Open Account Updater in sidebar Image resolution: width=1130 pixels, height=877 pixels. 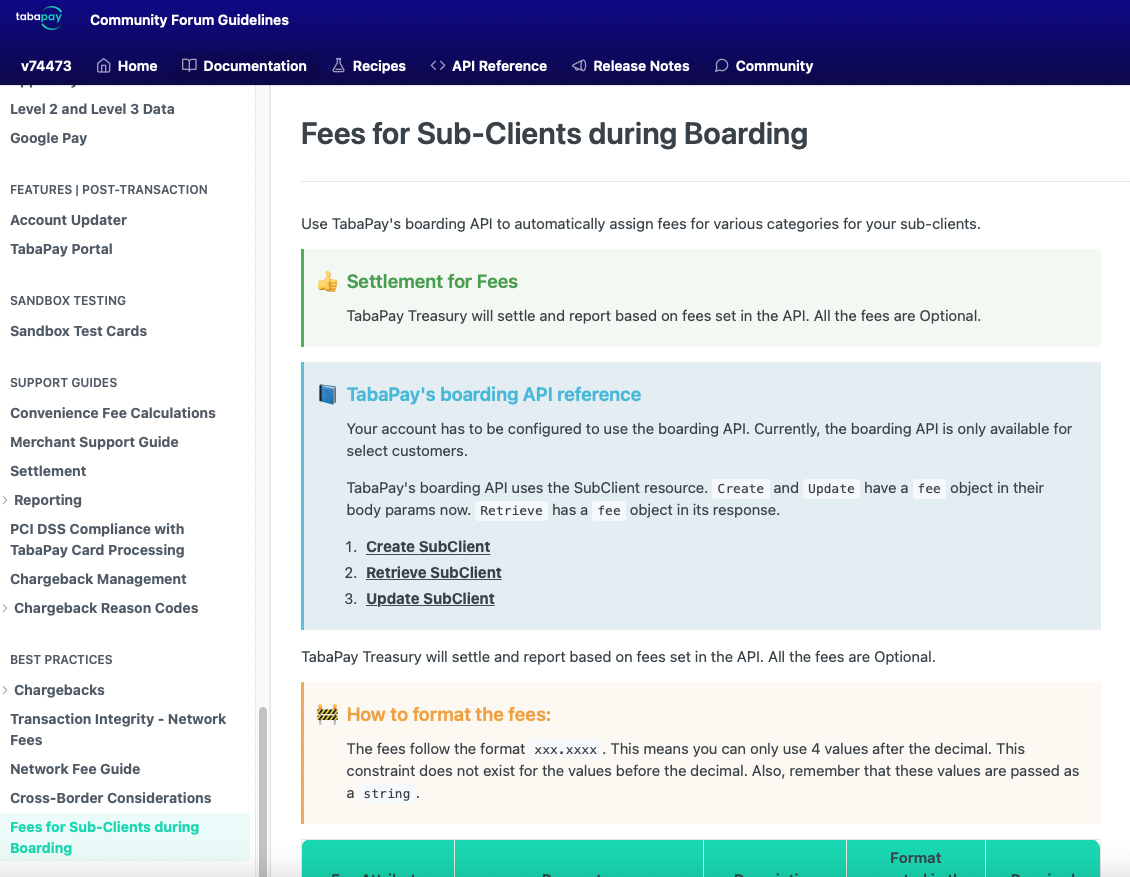tap(68, 220)
